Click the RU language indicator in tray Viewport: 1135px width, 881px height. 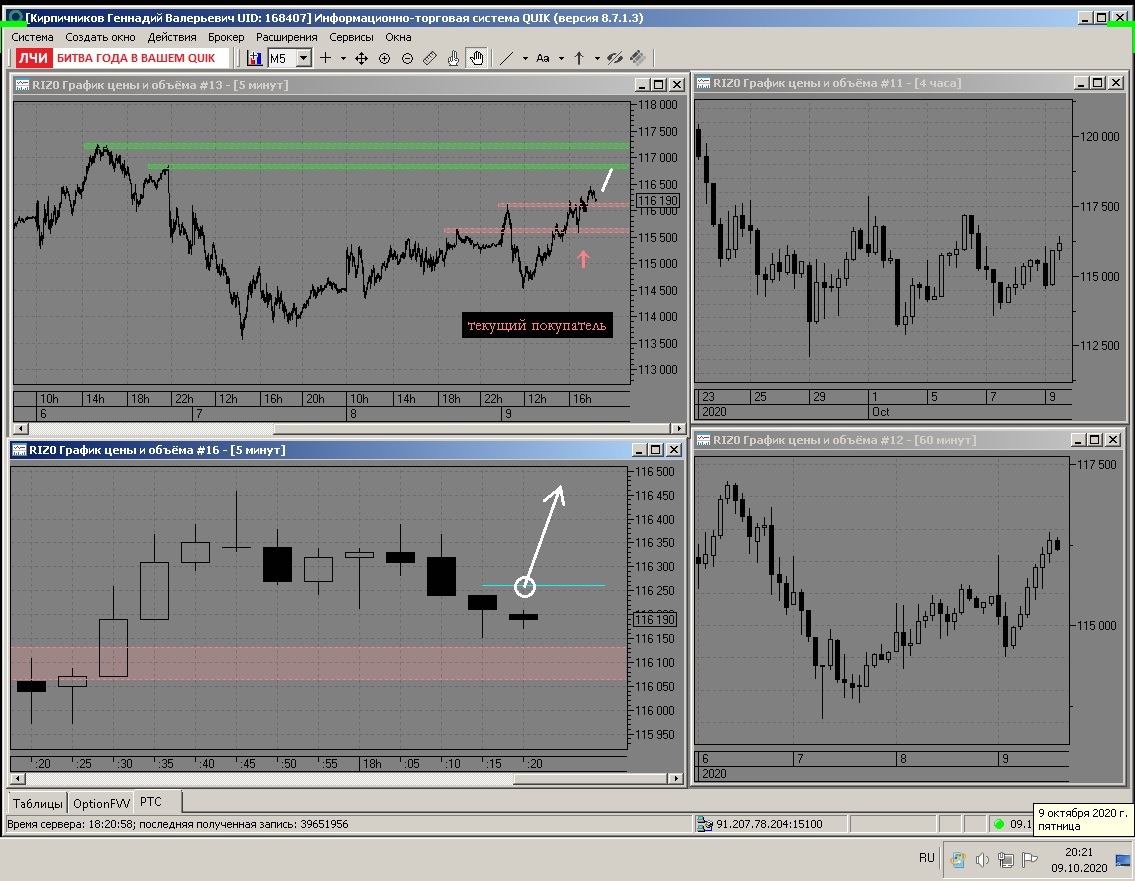pyautogui.click(x=927, y=858)
